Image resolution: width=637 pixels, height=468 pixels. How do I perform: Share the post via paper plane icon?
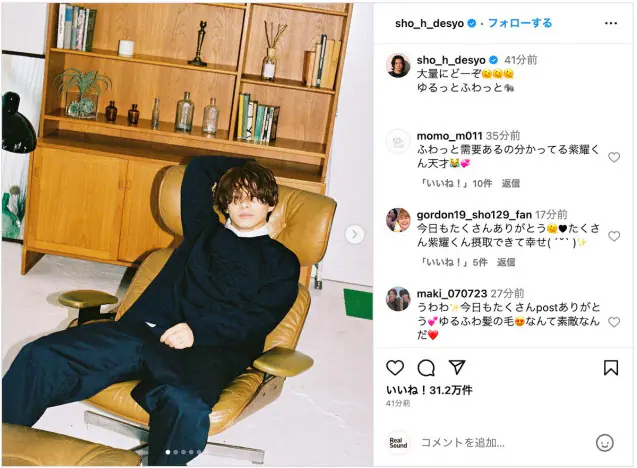click(457, 367)
